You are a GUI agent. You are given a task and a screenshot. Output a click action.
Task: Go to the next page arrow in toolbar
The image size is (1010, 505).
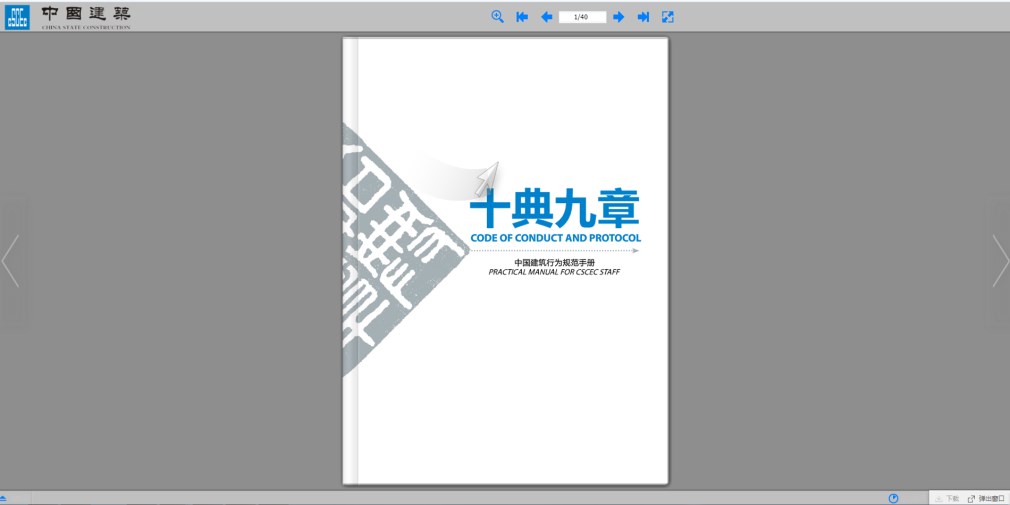(x=618, y=17)
